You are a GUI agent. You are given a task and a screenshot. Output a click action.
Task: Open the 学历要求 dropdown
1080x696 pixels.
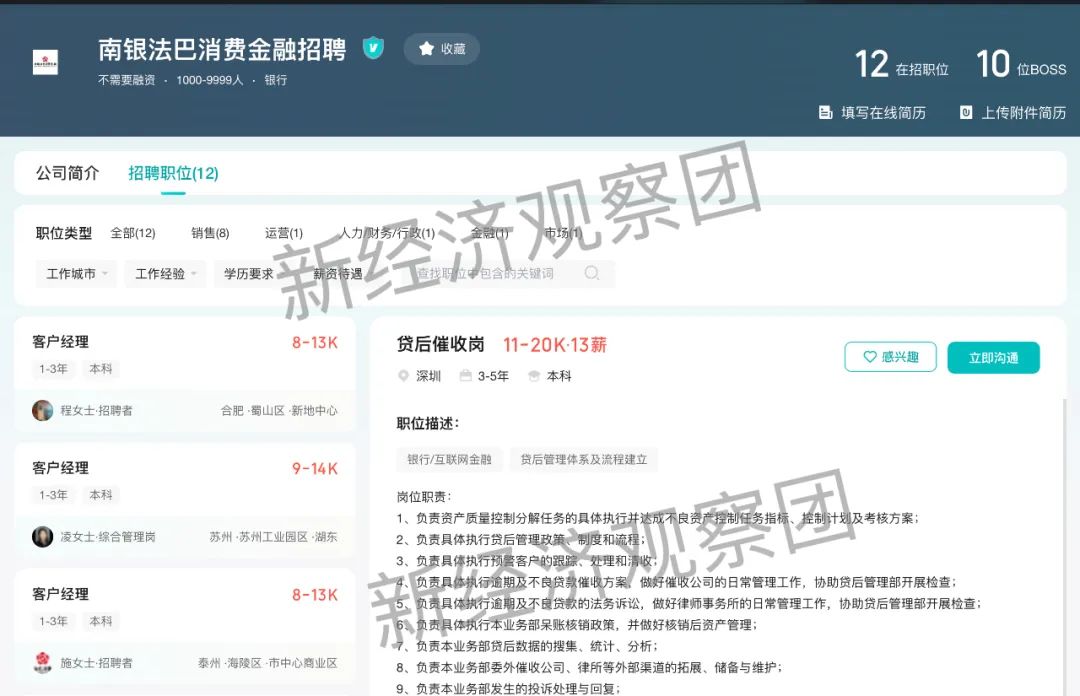(x=254, y=274)
